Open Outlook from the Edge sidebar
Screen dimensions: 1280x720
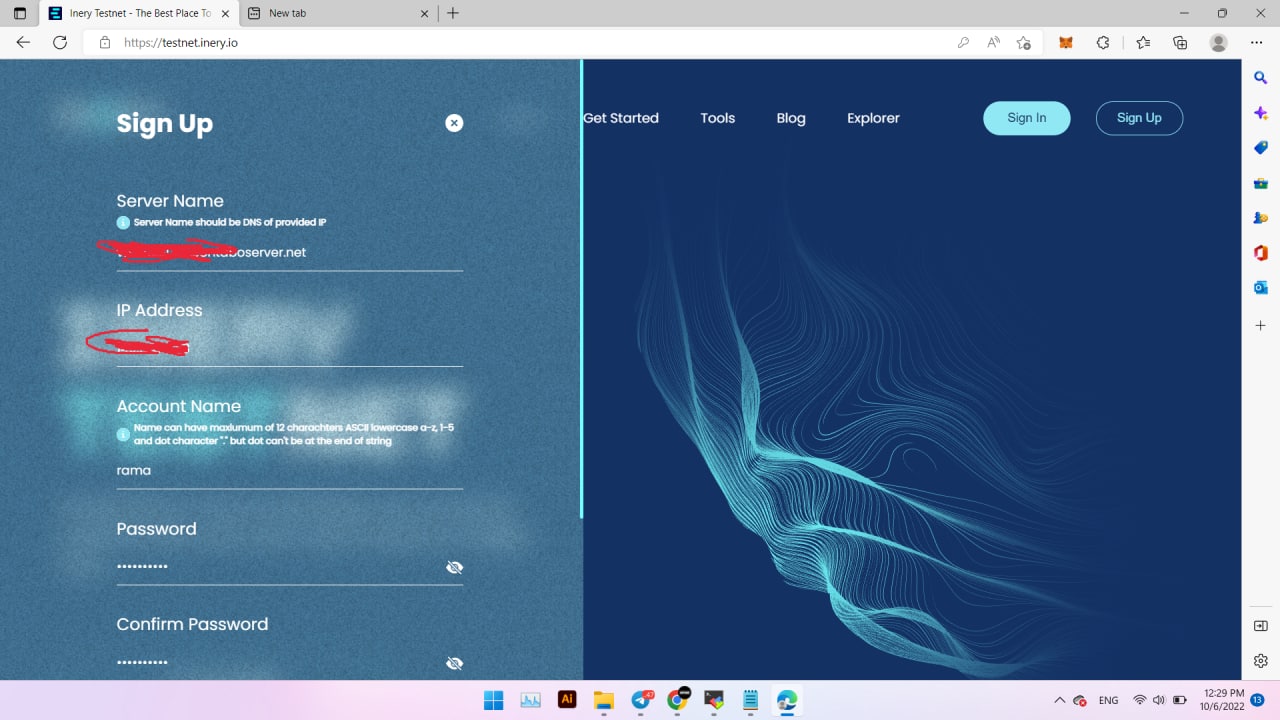click(x=1260, y=287)
